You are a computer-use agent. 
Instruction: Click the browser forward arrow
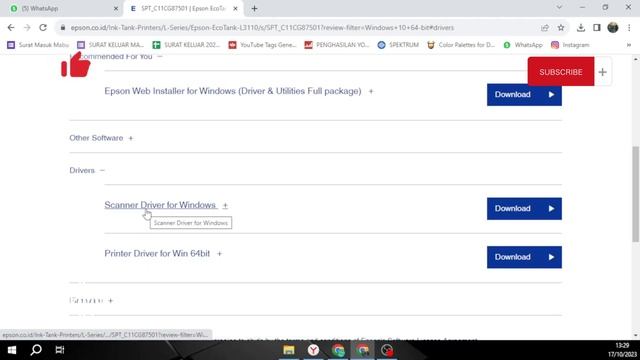[27, 28]
